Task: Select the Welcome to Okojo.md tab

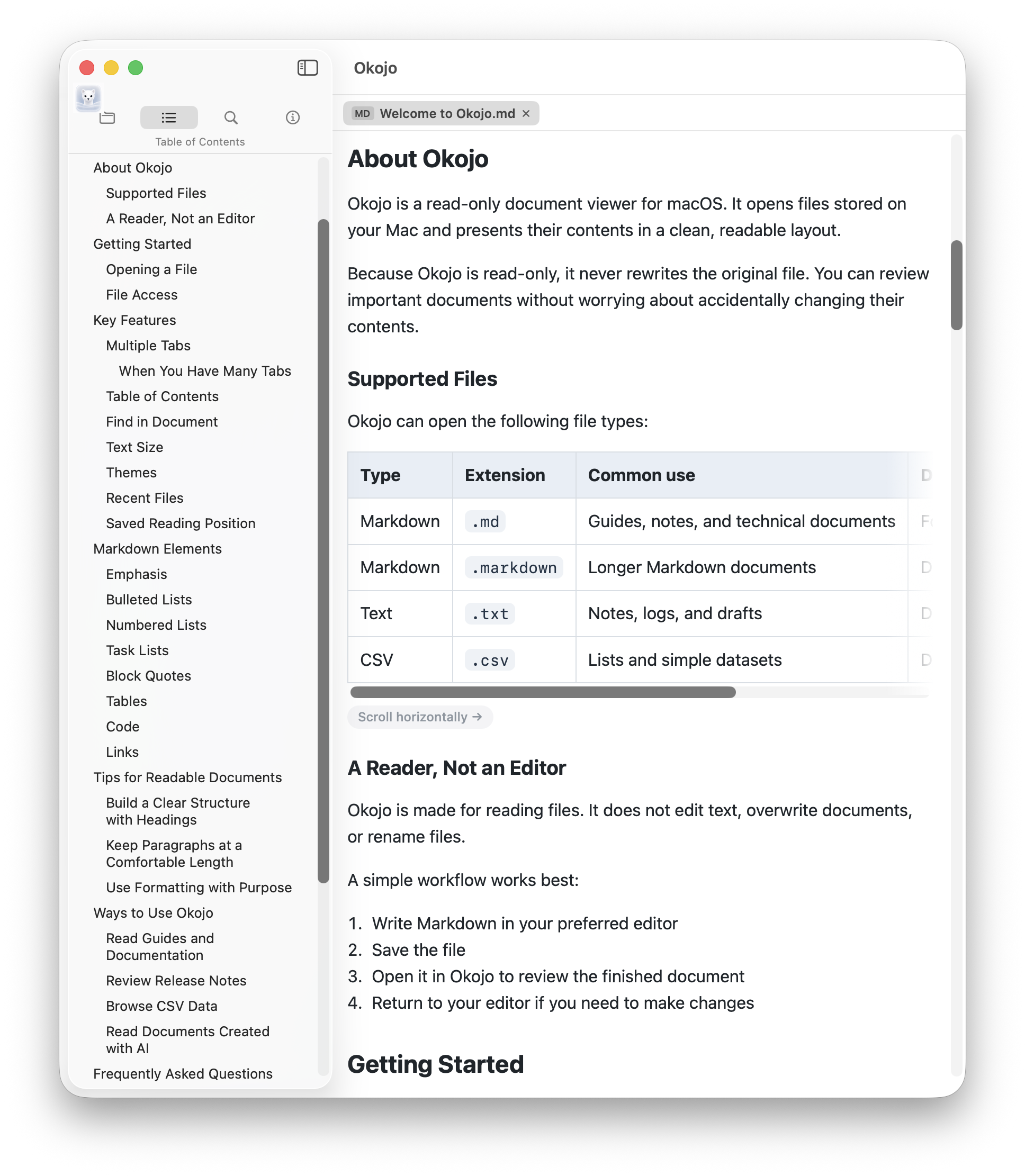Action: point(441,114)
